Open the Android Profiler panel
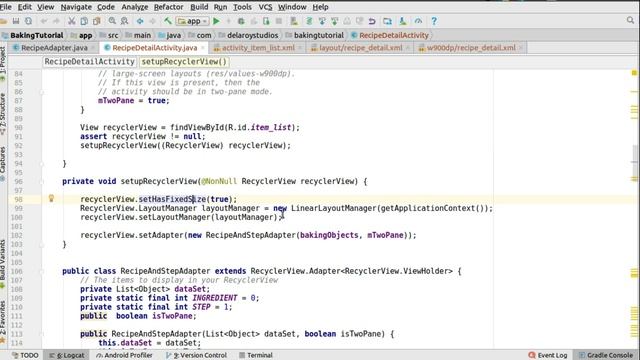This screenshot has height=360, width=640. pos(124,355)
